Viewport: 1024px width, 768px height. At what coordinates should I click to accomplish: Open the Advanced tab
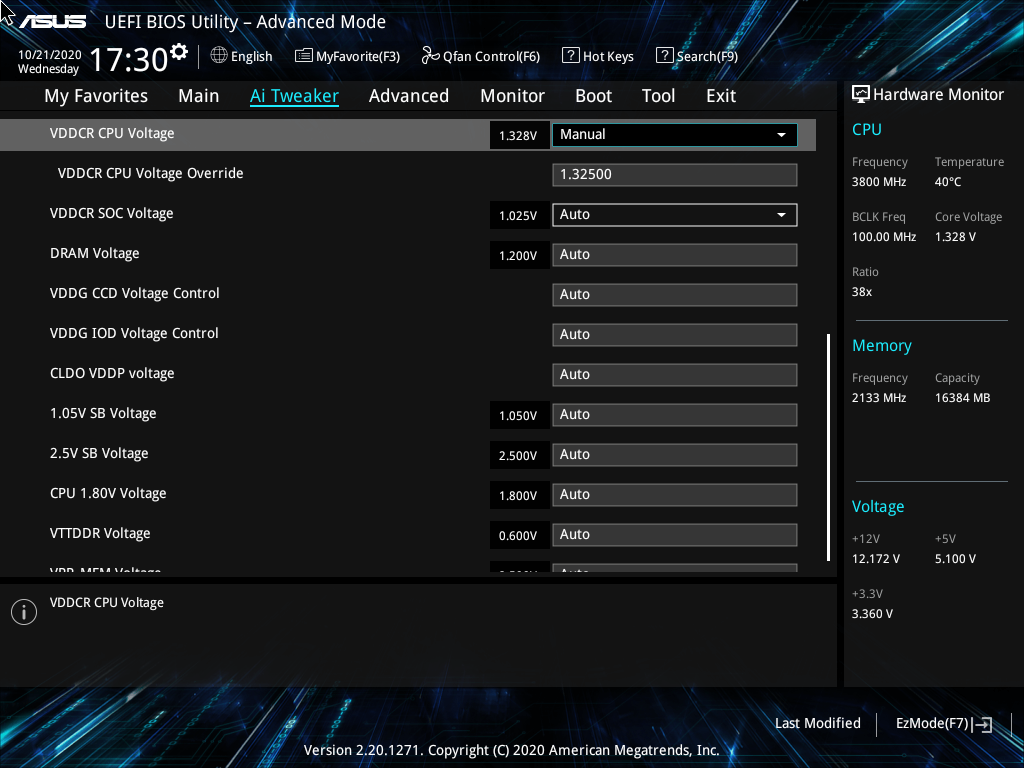pos(409,96)
